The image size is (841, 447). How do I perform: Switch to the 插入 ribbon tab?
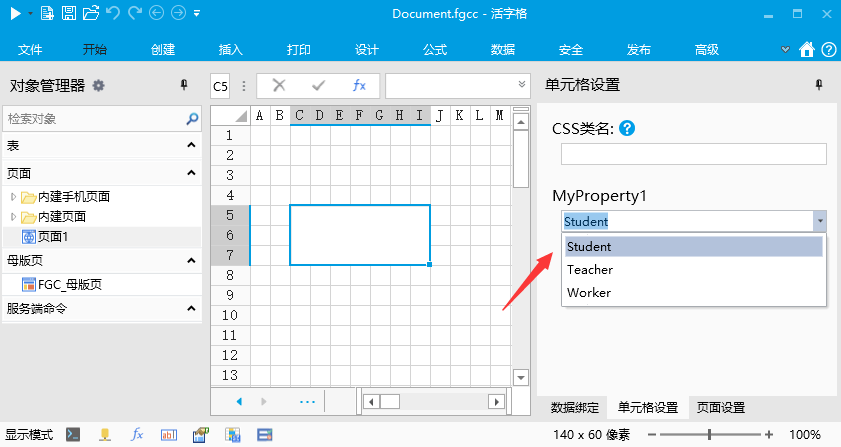point(231,49)
